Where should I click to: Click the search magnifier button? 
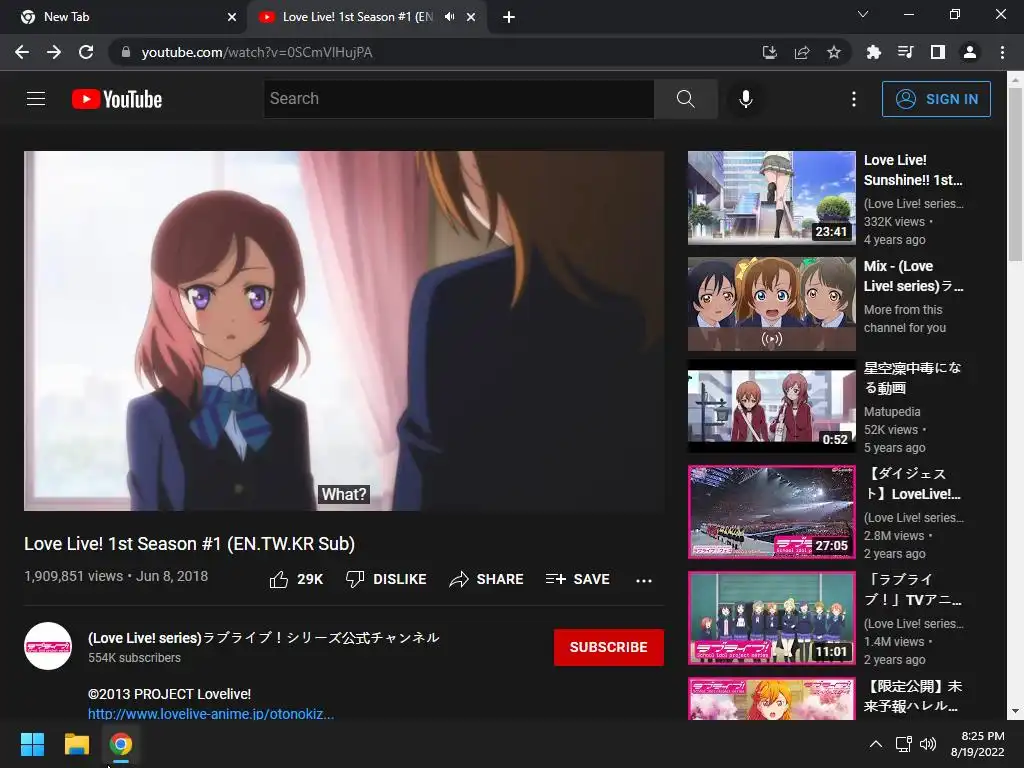click(x=685, y=99)
